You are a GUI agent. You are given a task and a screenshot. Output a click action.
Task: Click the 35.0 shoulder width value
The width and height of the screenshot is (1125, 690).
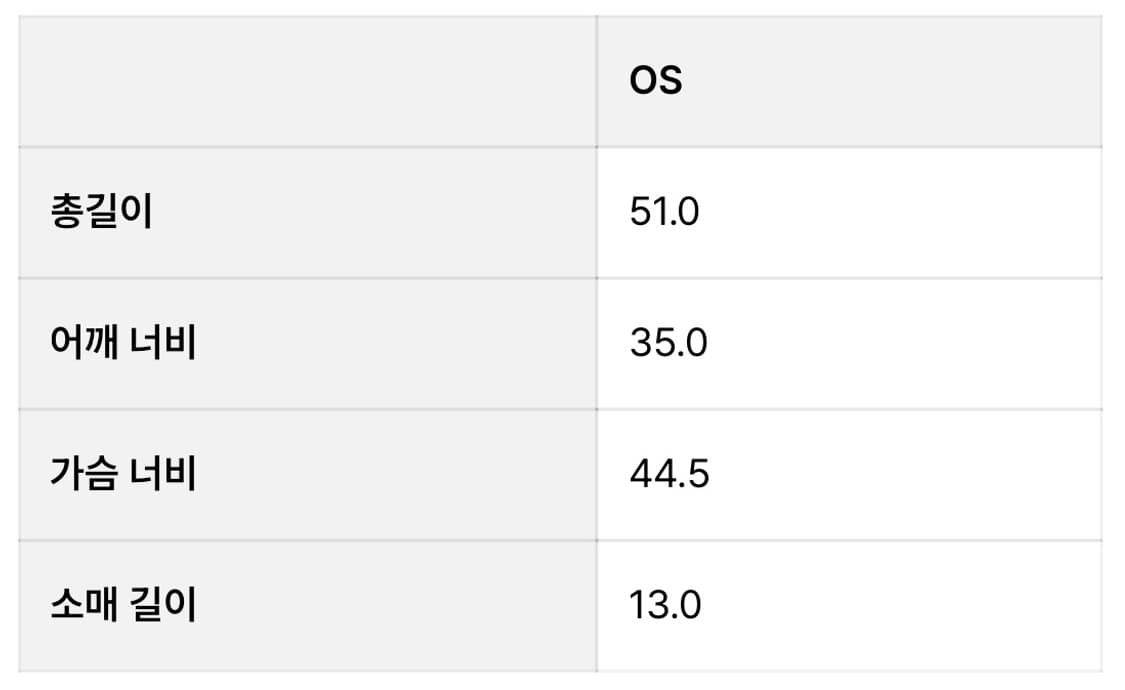click(x=668, y=343)
